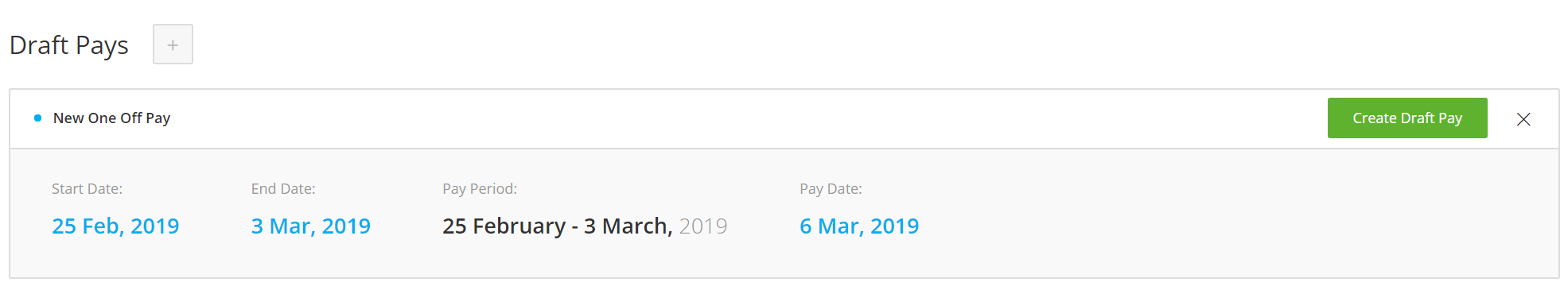Click '6 Mar' in pay date value
Screen dimensions: 1568x286
tap(832, 226)
